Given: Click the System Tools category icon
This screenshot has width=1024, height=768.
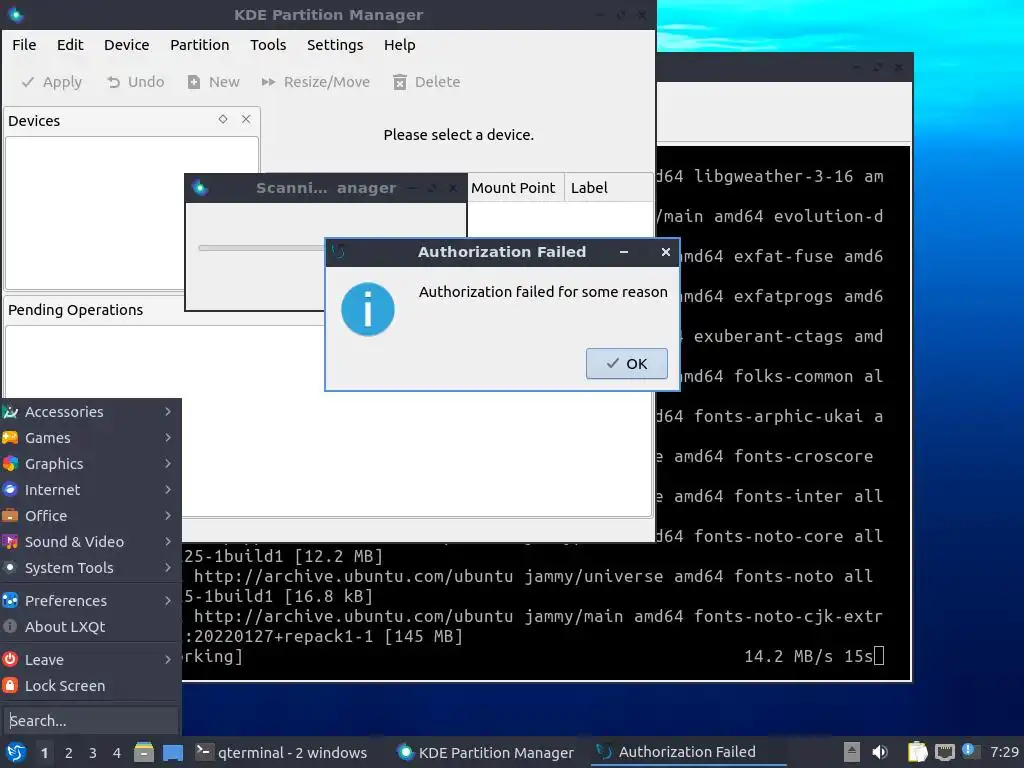Looking at the screenshot, I should click(x=10, y=568).
